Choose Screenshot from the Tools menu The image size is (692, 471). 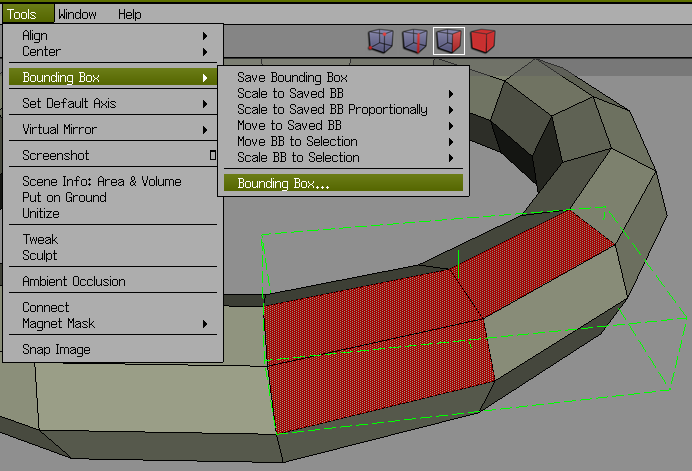click(x=113, y=155)
